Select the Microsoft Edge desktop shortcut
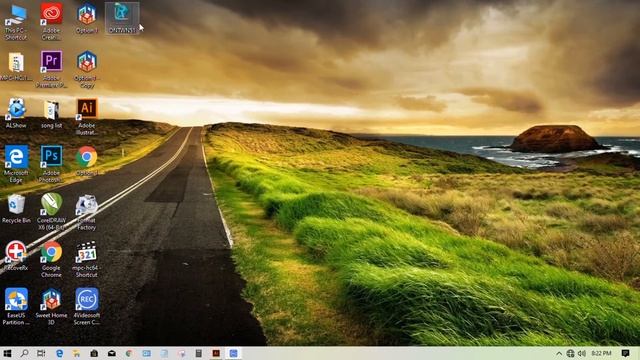 (x=16, y=164)
